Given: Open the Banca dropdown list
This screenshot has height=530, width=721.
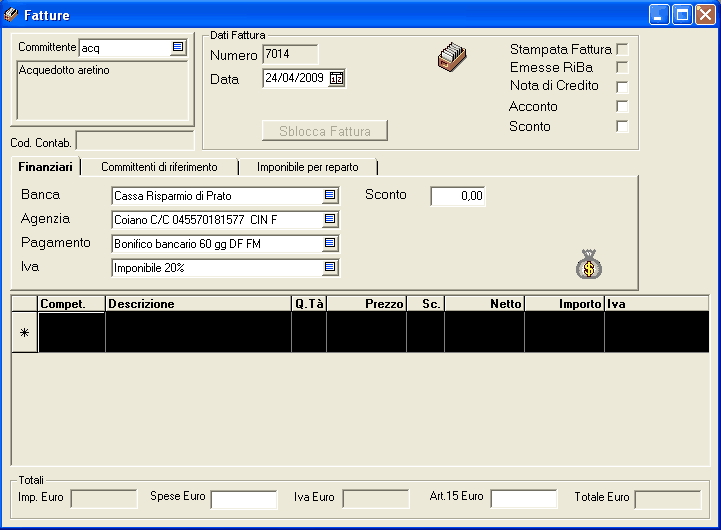Looking at the screenshot, I should click(x=330, y=196).
